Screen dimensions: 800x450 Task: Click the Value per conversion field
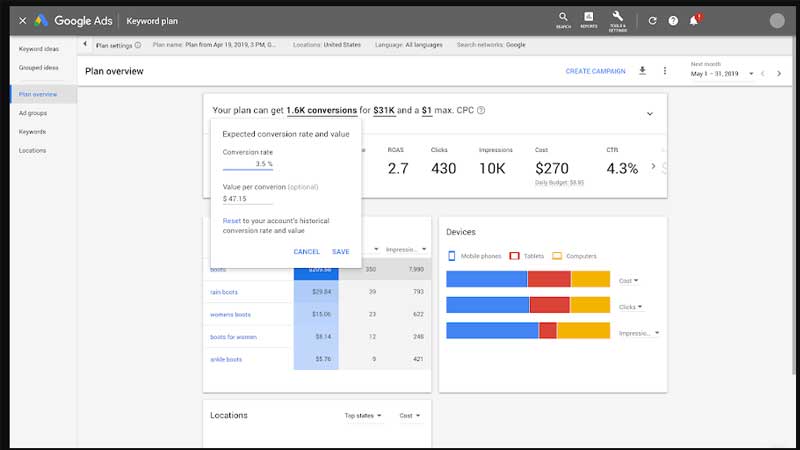(247, 198)
